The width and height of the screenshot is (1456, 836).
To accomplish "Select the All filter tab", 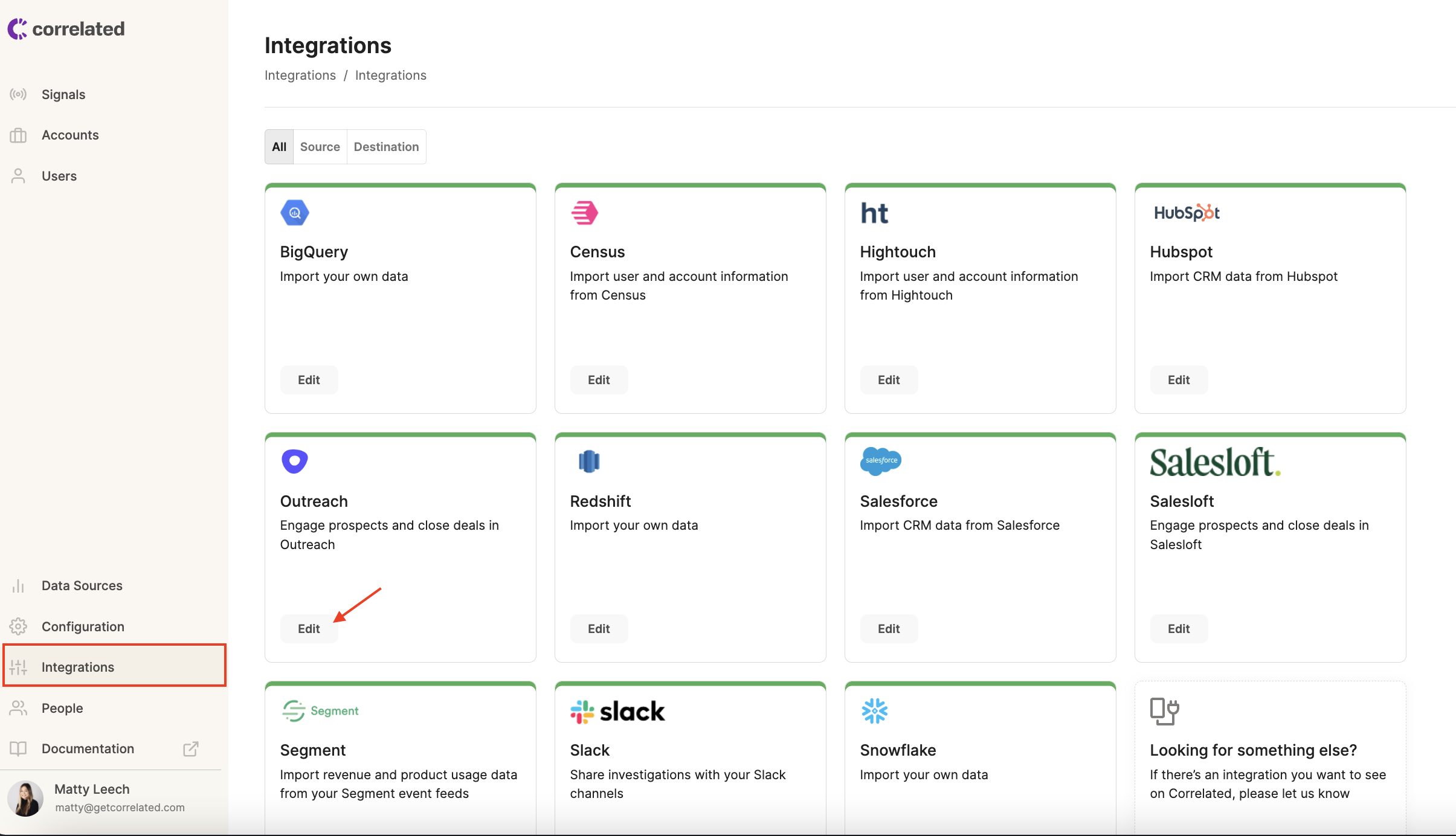I will point(279,147).
